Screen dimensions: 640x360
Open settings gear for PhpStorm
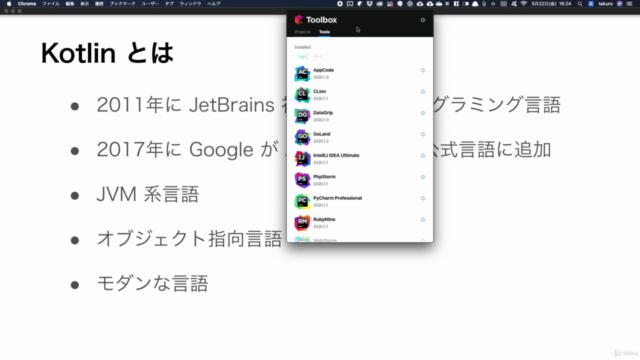423,177
